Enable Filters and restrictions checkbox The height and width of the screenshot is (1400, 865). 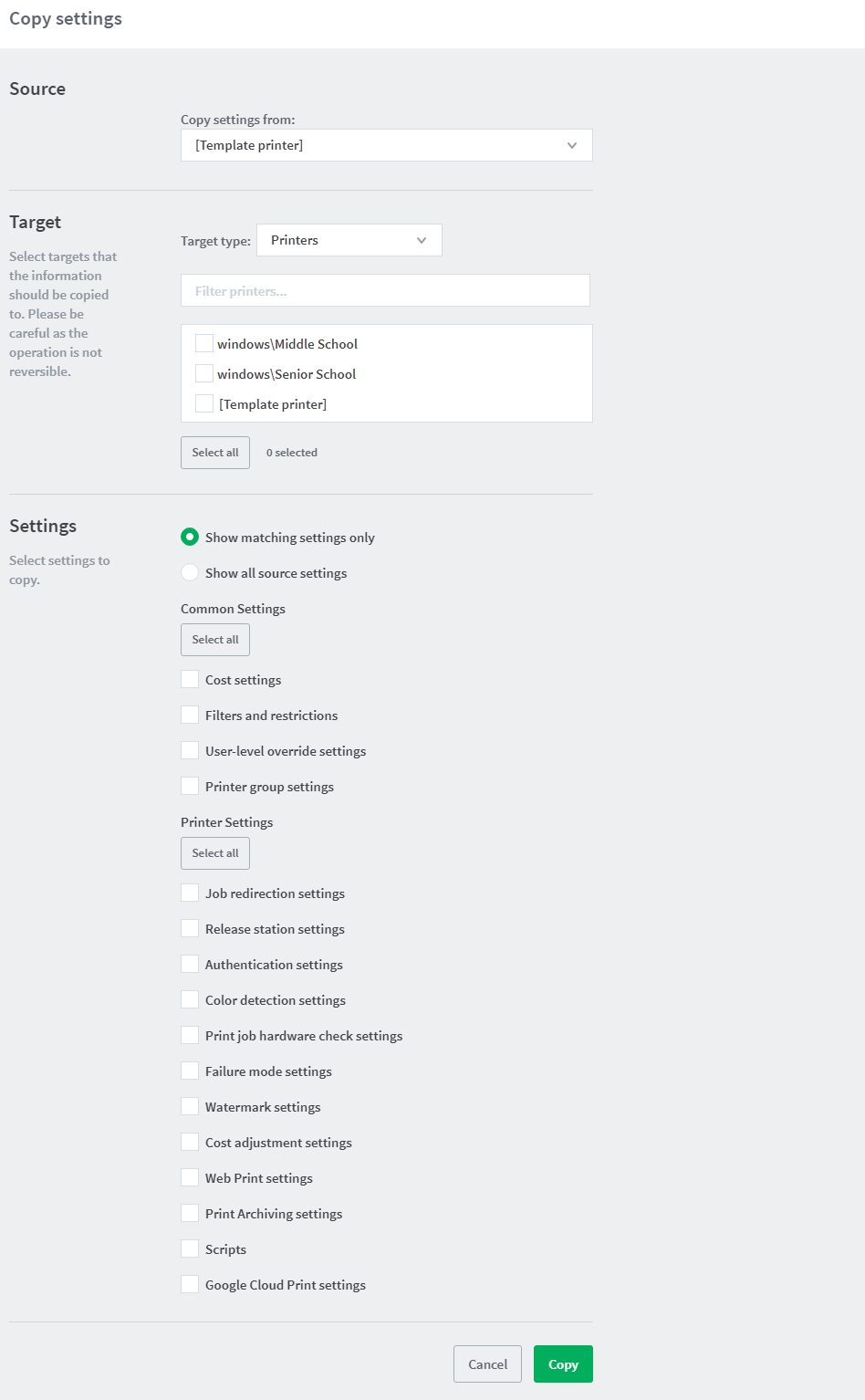click(190, 715)
